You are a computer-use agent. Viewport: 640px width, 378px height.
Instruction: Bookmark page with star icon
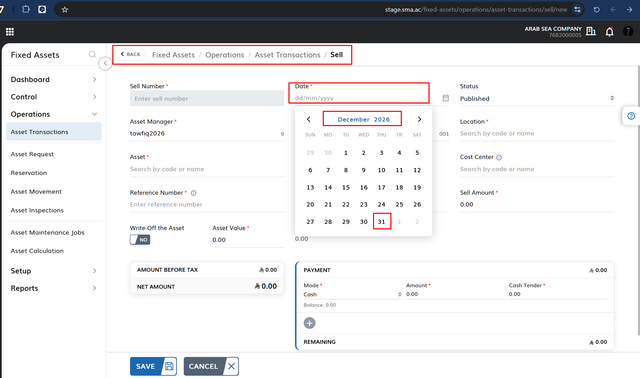[65, 9]
